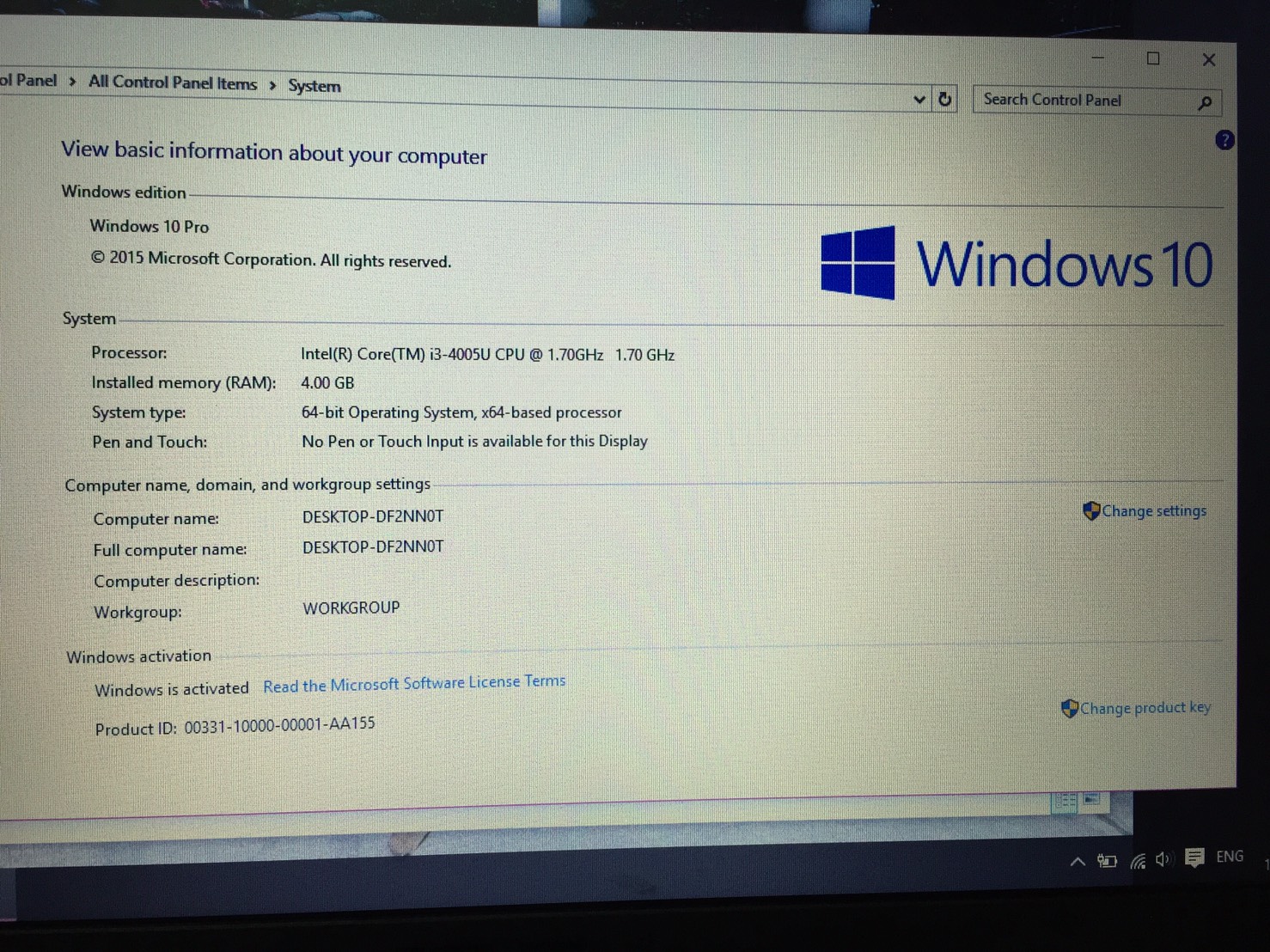Click the "© 2015 Microsoft Corporation" copyright line
Image resolution: width=1270 pixels, height=952 pixels.
pos(271,259)
